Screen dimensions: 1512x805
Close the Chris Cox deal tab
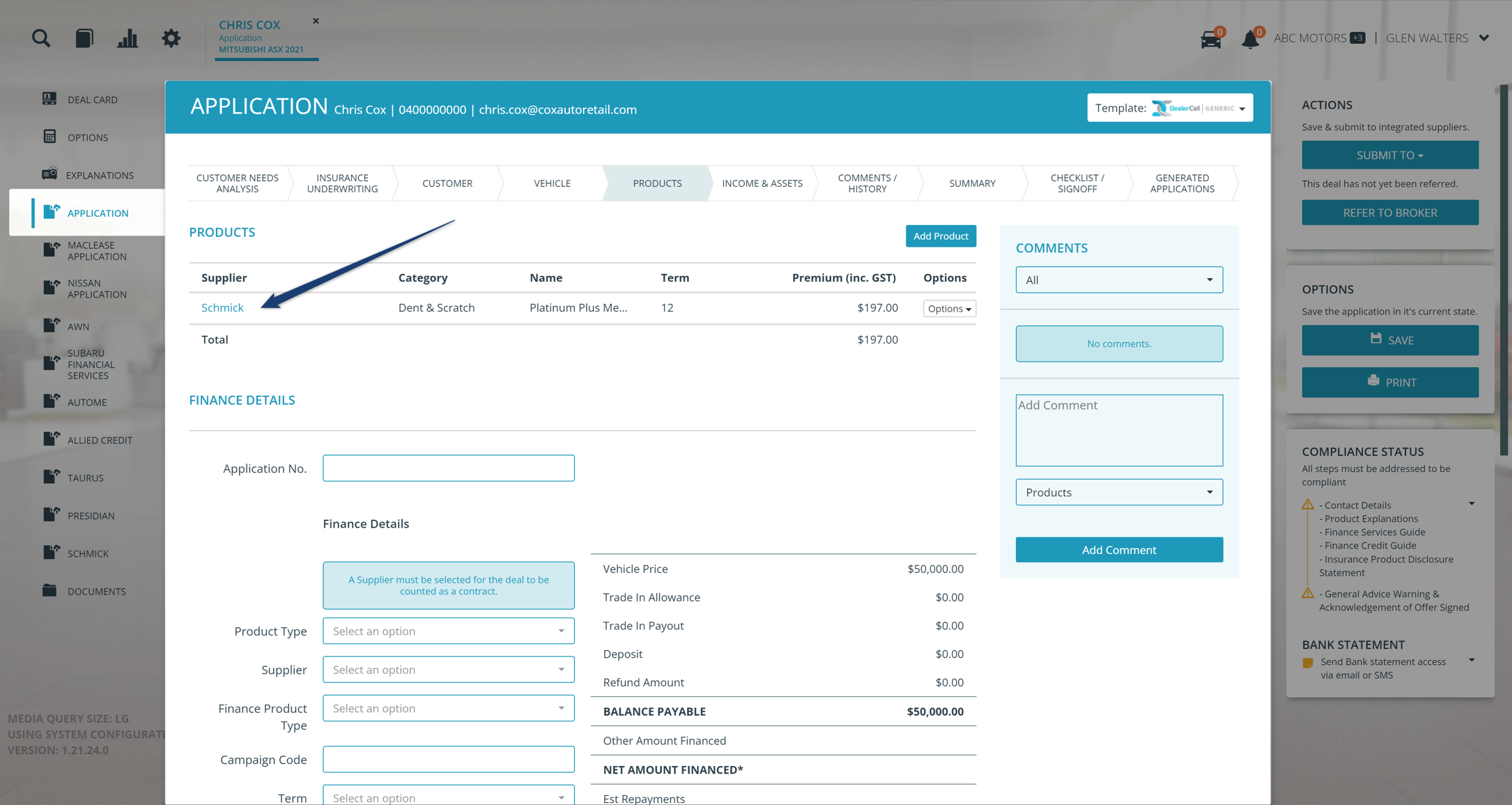316,21
